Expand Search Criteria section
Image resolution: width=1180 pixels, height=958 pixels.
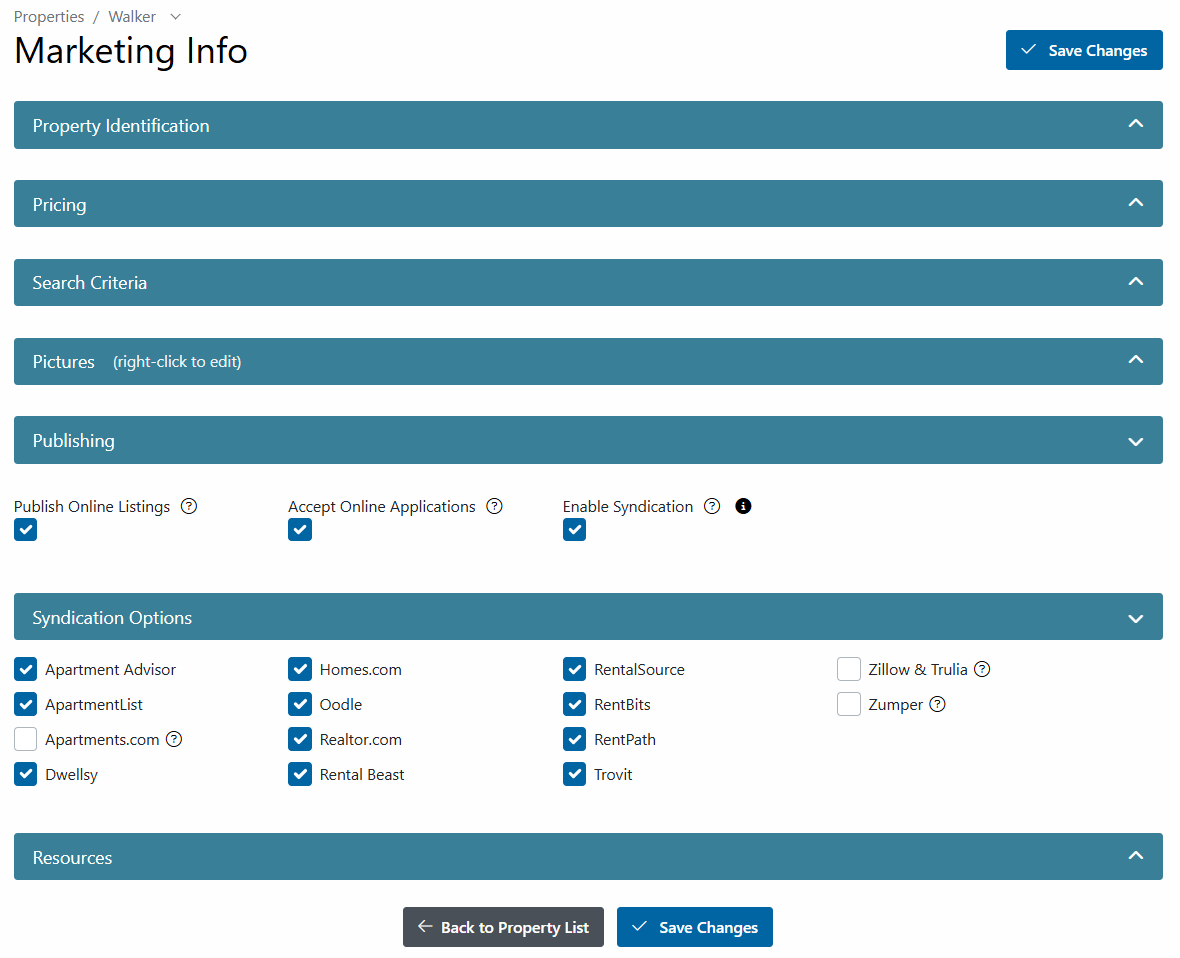click(x=588, y=282)
